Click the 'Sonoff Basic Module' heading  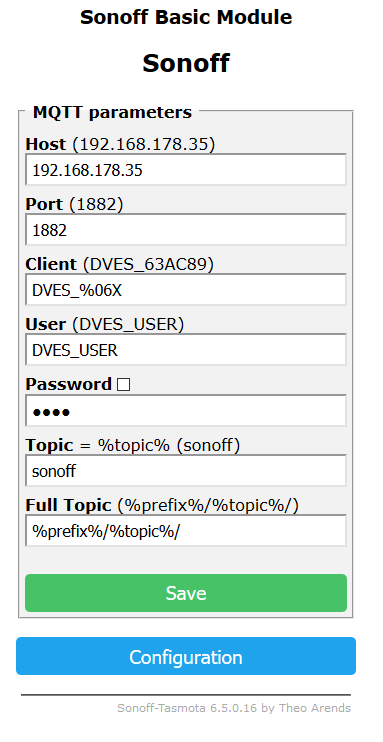coord(186,18)
